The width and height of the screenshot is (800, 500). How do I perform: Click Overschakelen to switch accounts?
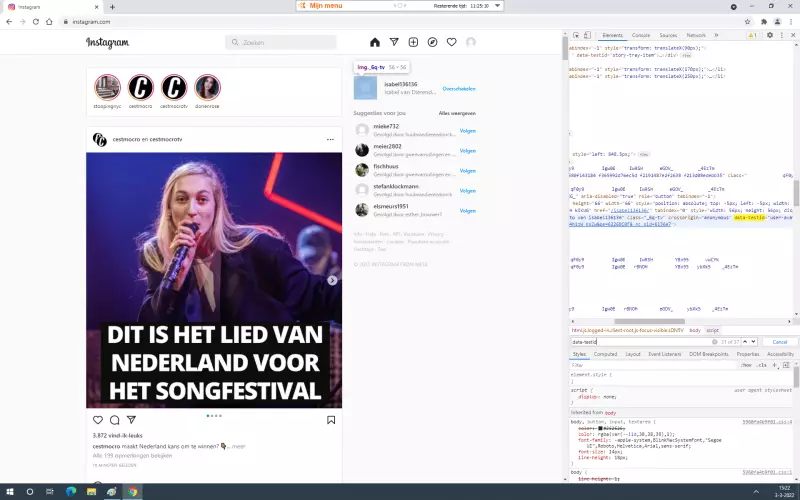point(459,89)
